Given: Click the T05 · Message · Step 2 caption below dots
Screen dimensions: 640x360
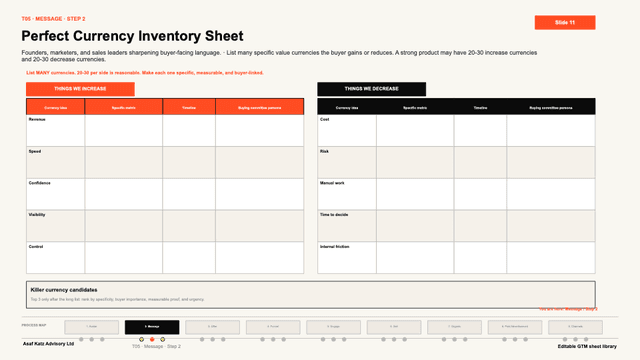Looking at the screenshot, I should click(156, 346).
